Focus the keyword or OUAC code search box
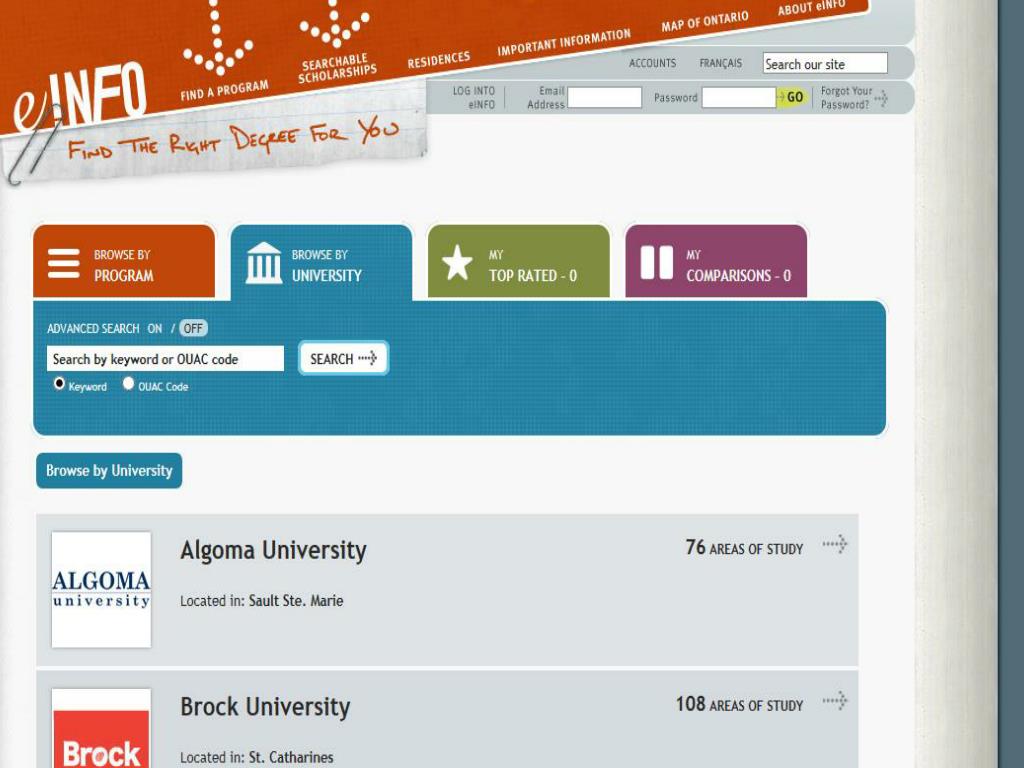 click(x=165, y=359)
